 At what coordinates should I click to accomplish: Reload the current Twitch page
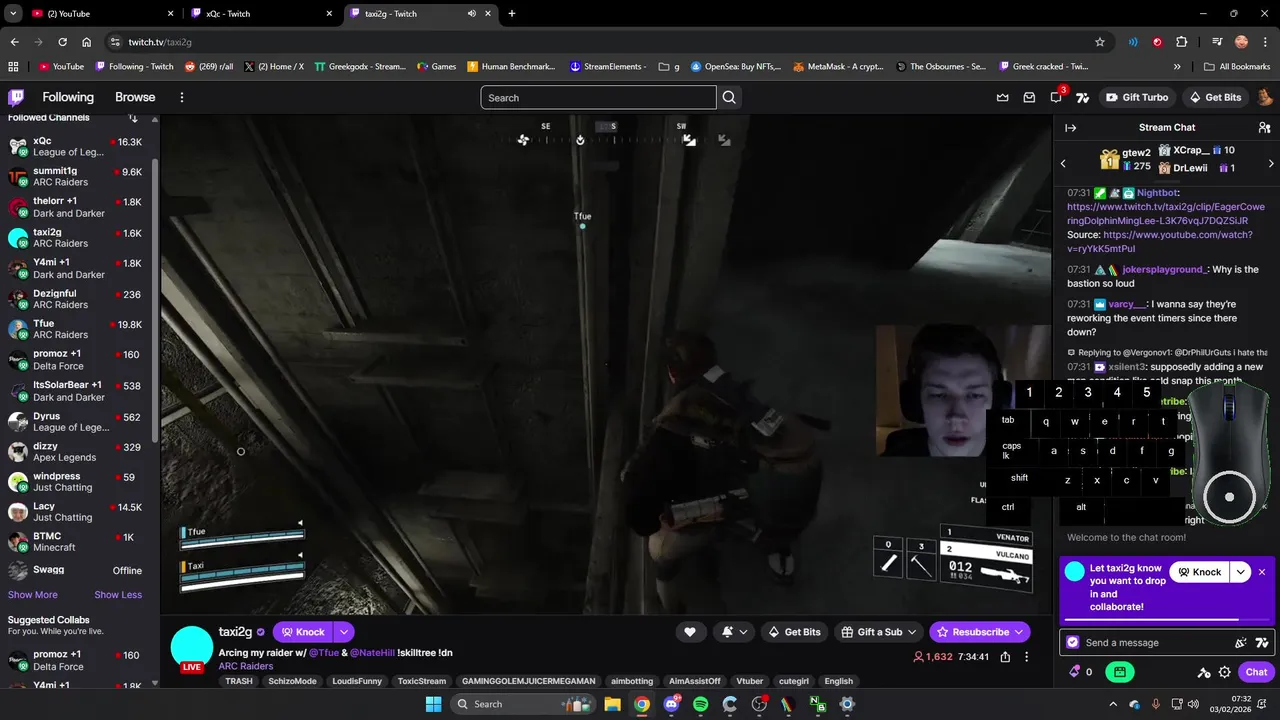(62, 42)
